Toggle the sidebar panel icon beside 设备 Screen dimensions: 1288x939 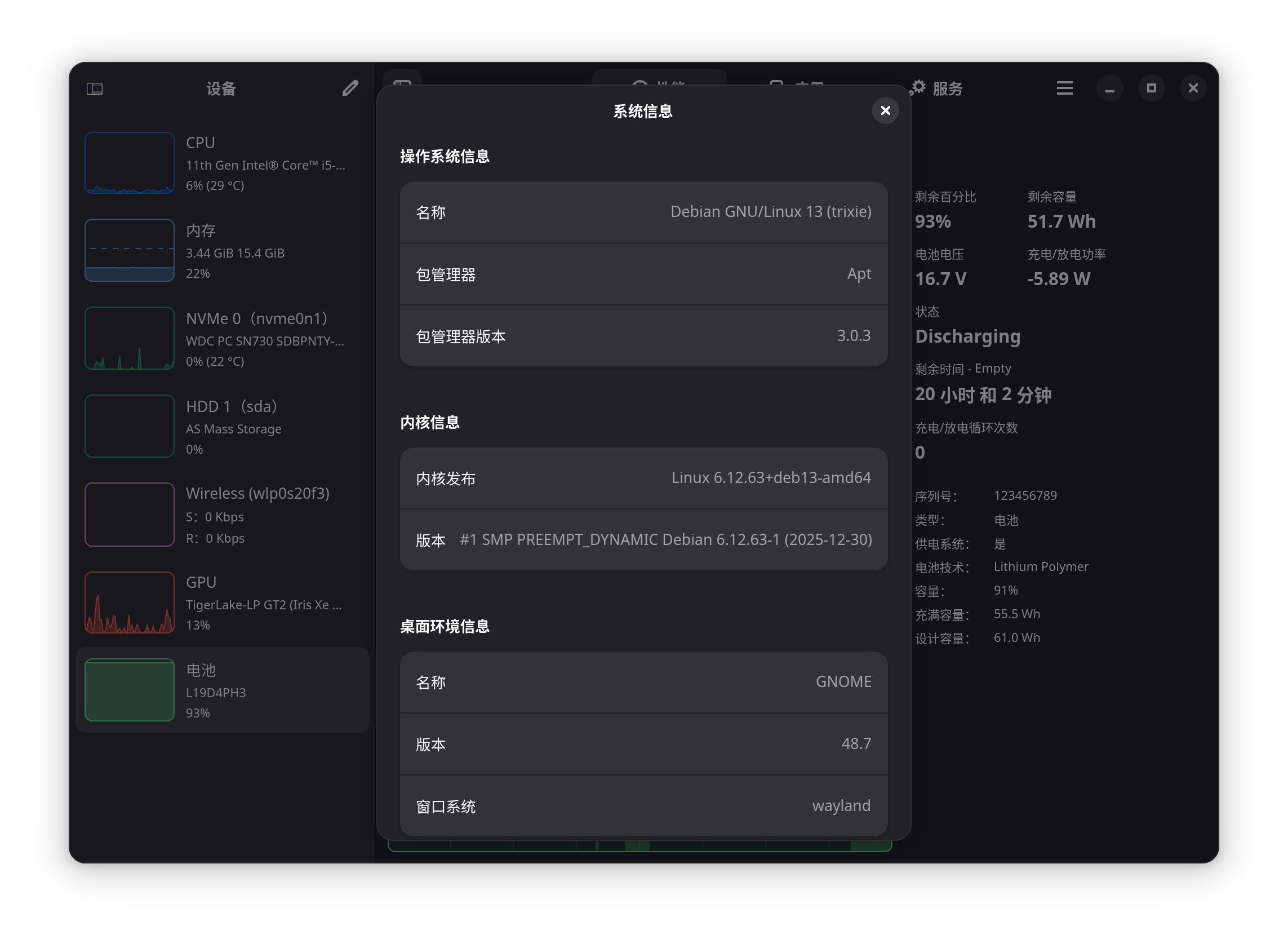[x=94, y=88]
